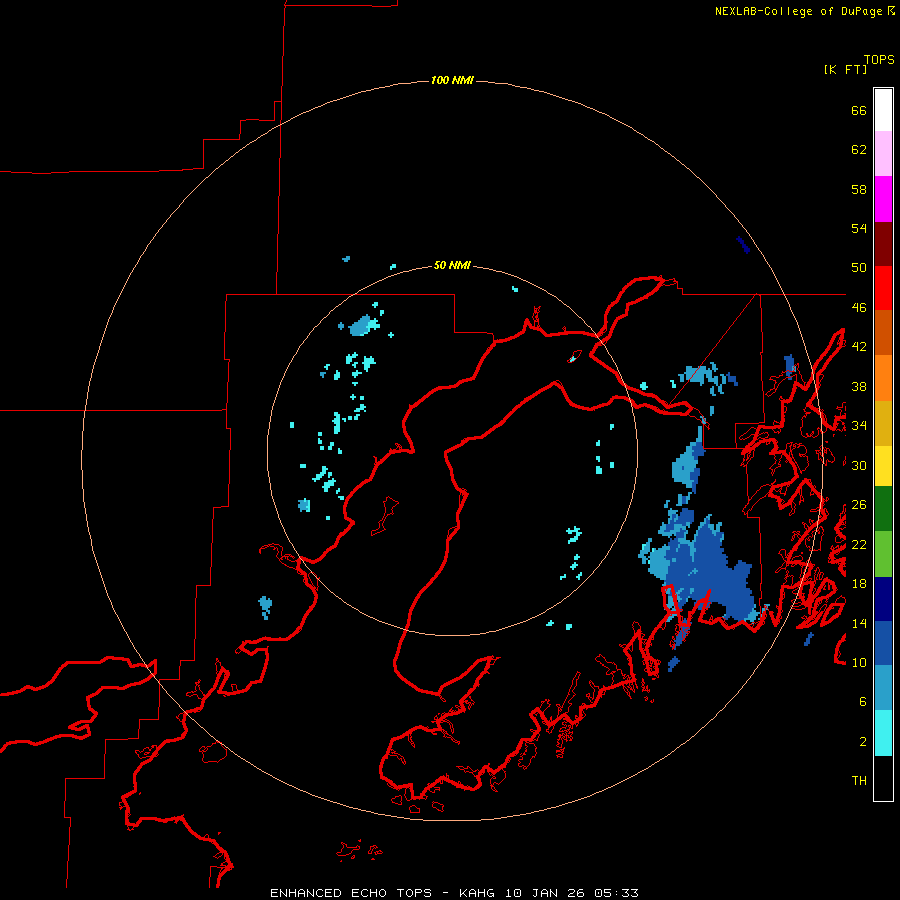Viewport: 900px width, 900px height.
Task: Click the 'ENHANCED ECHO TOPS' product title
Action: [x=351, y=893]
